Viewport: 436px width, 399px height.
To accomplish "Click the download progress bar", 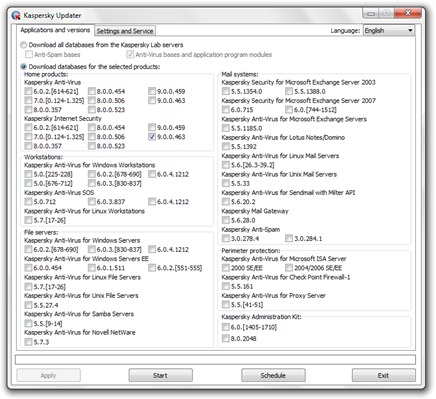I will coord(215,360).
